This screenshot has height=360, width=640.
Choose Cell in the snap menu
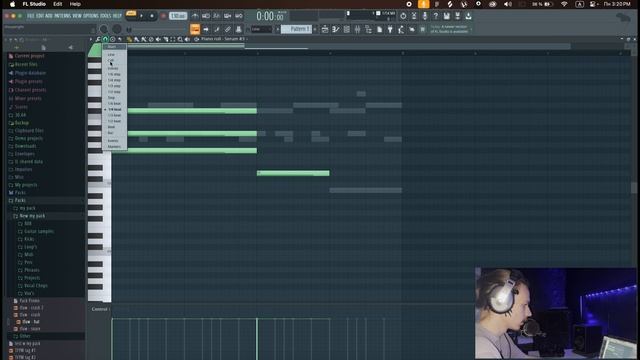111,60
